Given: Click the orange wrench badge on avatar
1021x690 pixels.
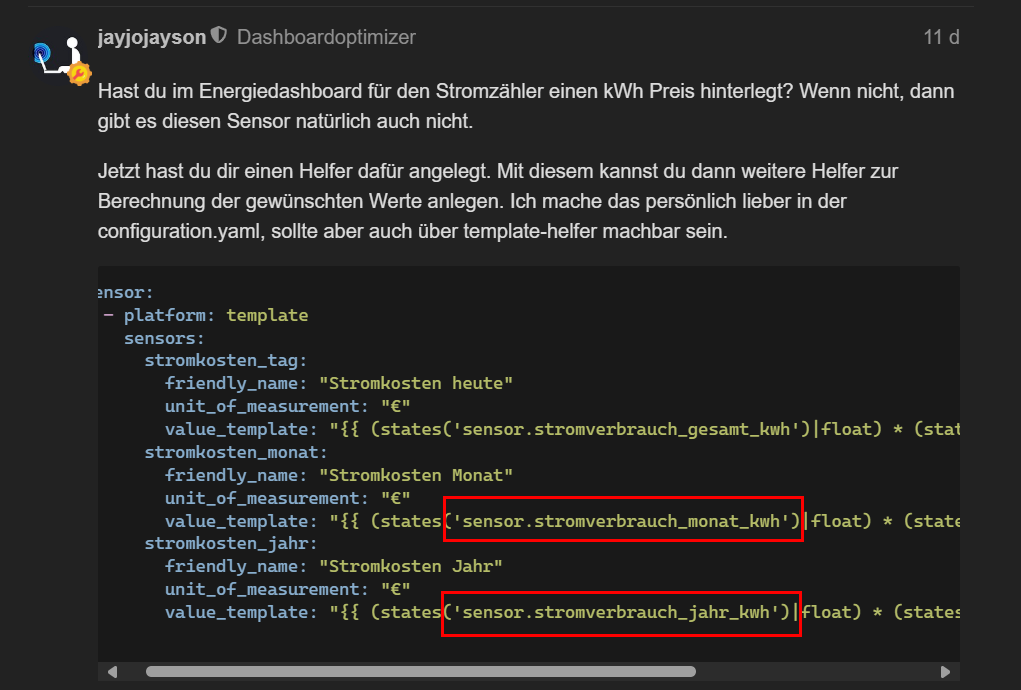Looking at the screenshot, I should 79,73.
